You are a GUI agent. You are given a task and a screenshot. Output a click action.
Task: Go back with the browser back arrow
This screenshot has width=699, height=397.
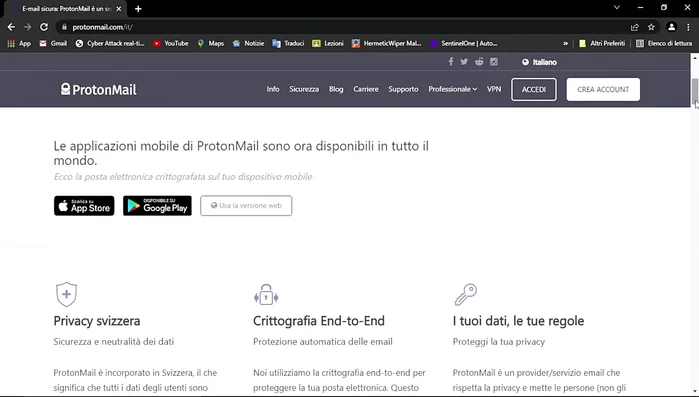point(11,27)
